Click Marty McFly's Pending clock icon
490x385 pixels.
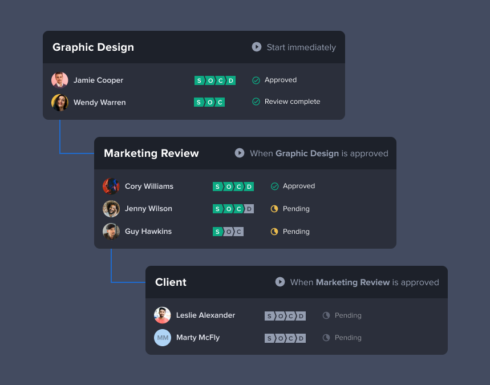326,338
